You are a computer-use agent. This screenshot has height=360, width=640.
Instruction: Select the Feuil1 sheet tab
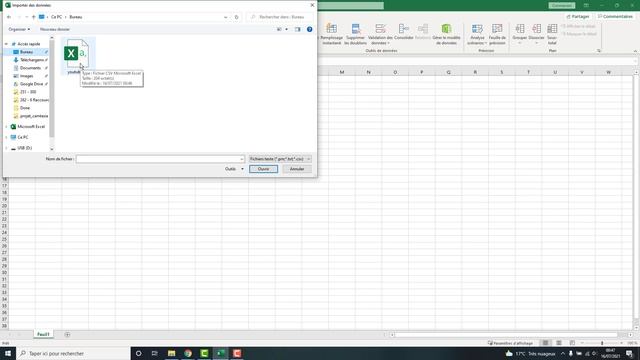coord(43,334)
